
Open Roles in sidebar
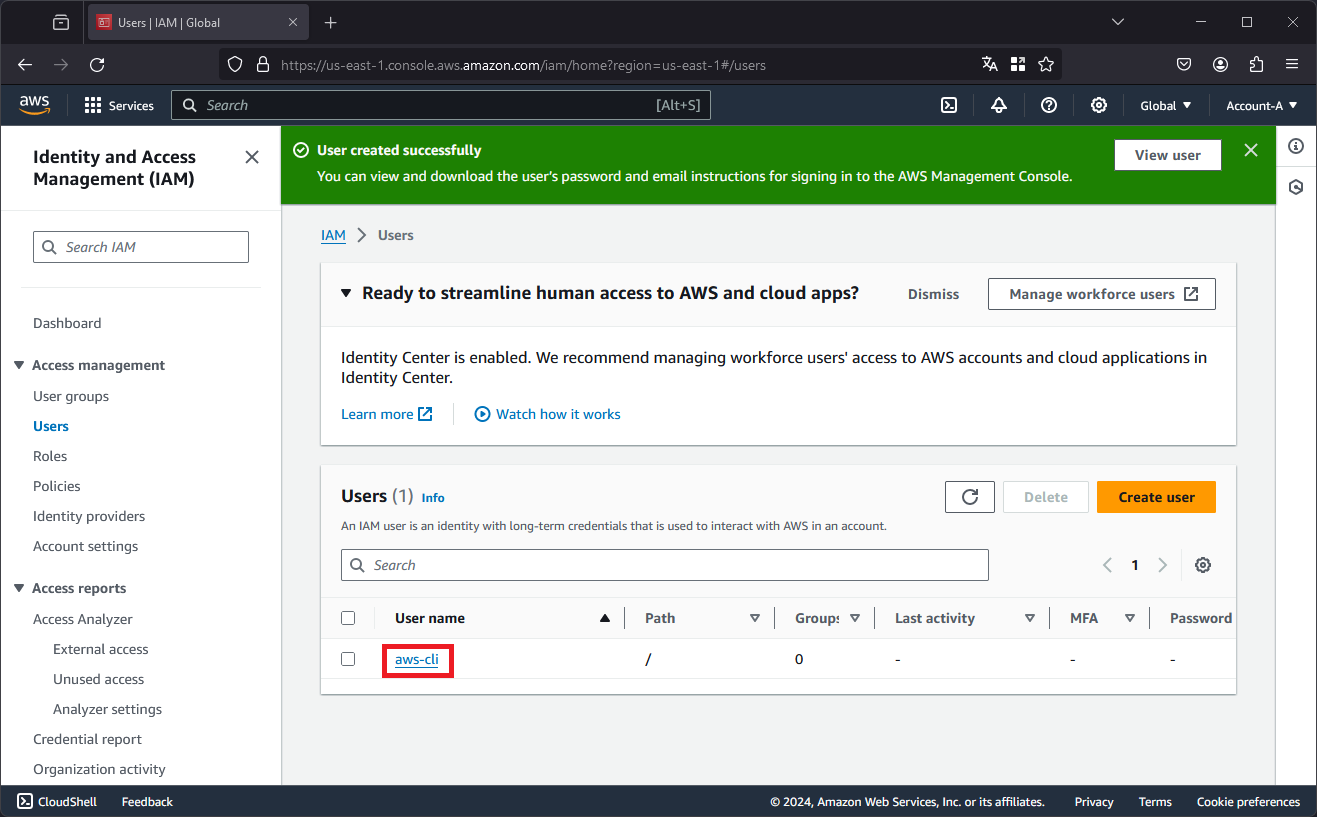point(50,456)
